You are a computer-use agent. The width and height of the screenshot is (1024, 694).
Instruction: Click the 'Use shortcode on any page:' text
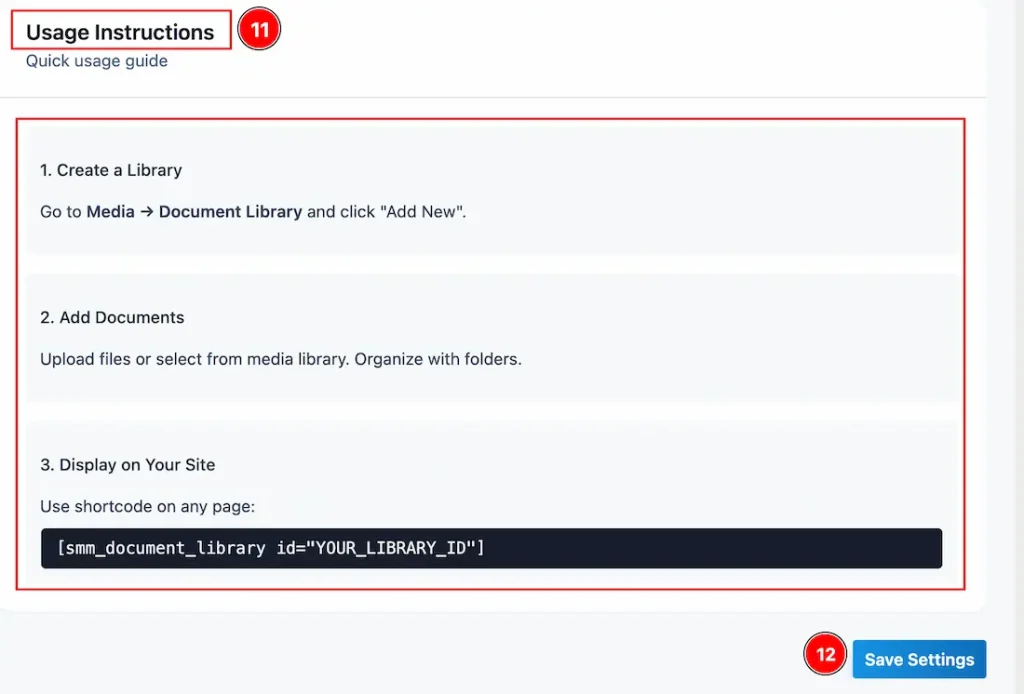[148, 507]
